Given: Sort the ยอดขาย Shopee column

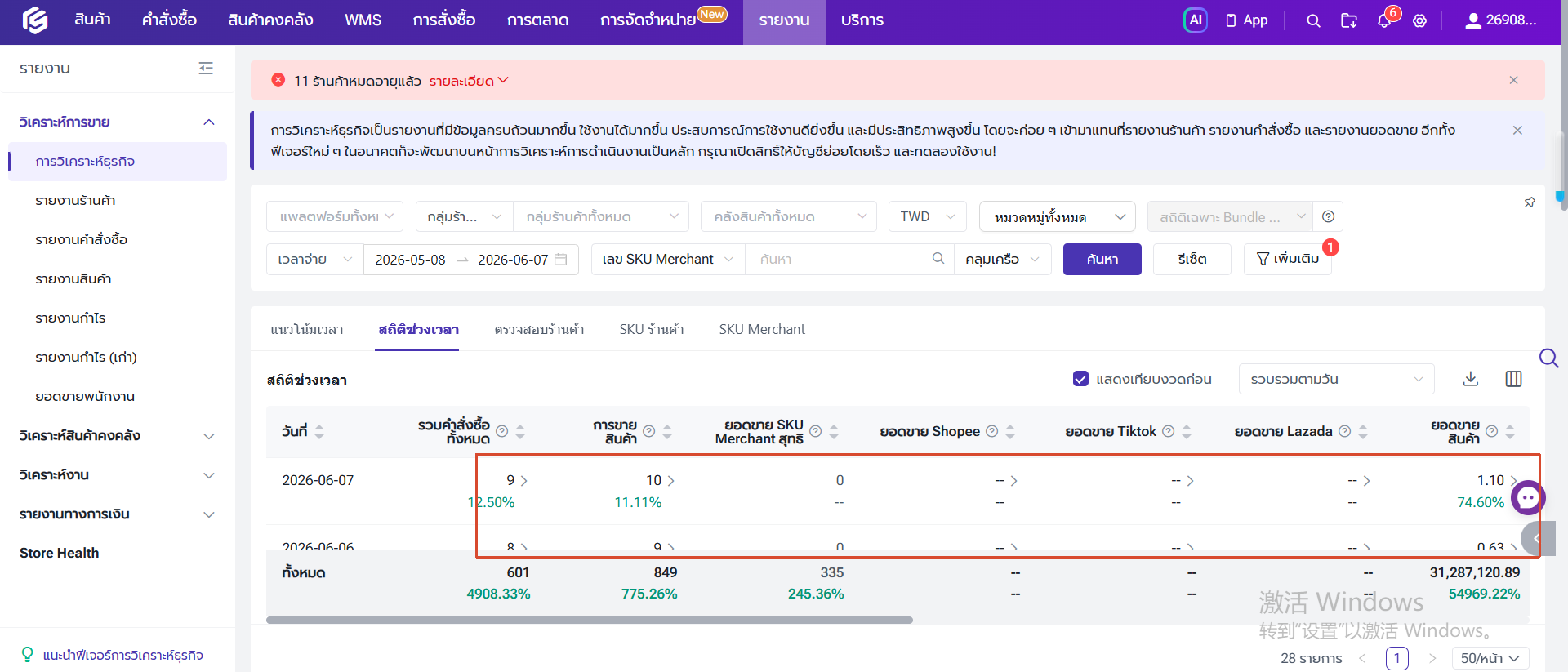Looking at the screenshot, I should pyautogui.click(x=1010, y=432).
